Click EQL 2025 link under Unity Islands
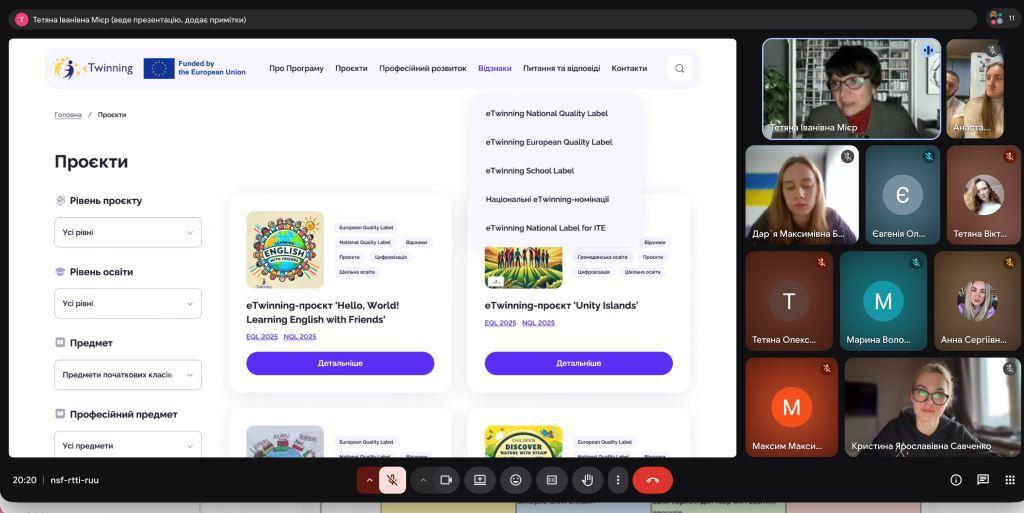Image resolution: width=1024 pixels, height=513 pixels. click(500, 323)
